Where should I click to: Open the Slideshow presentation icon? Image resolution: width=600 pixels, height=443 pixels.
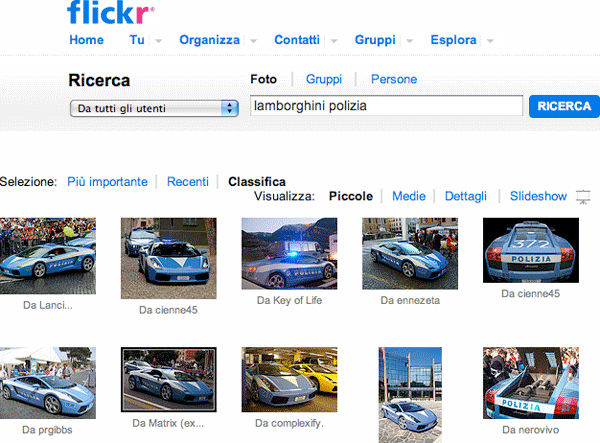[x=583, y=197]
